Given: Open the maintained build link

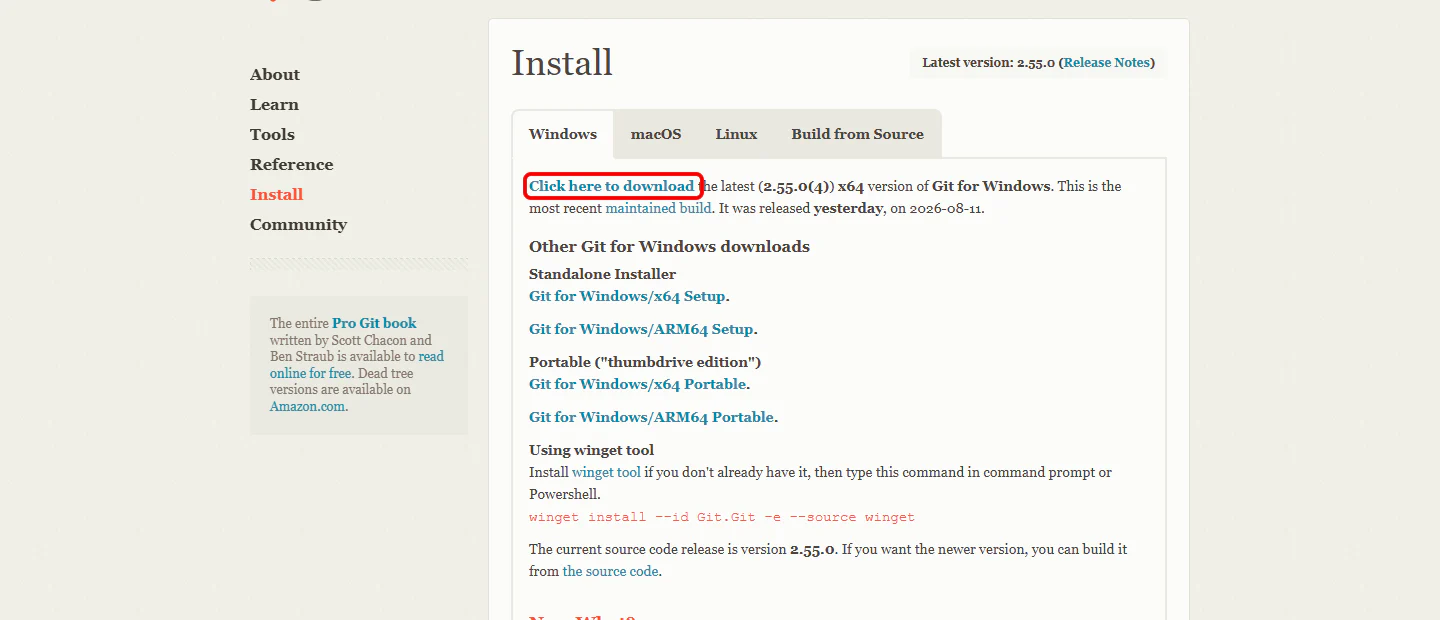Looking at the screenshot, I should coord(658,209).
